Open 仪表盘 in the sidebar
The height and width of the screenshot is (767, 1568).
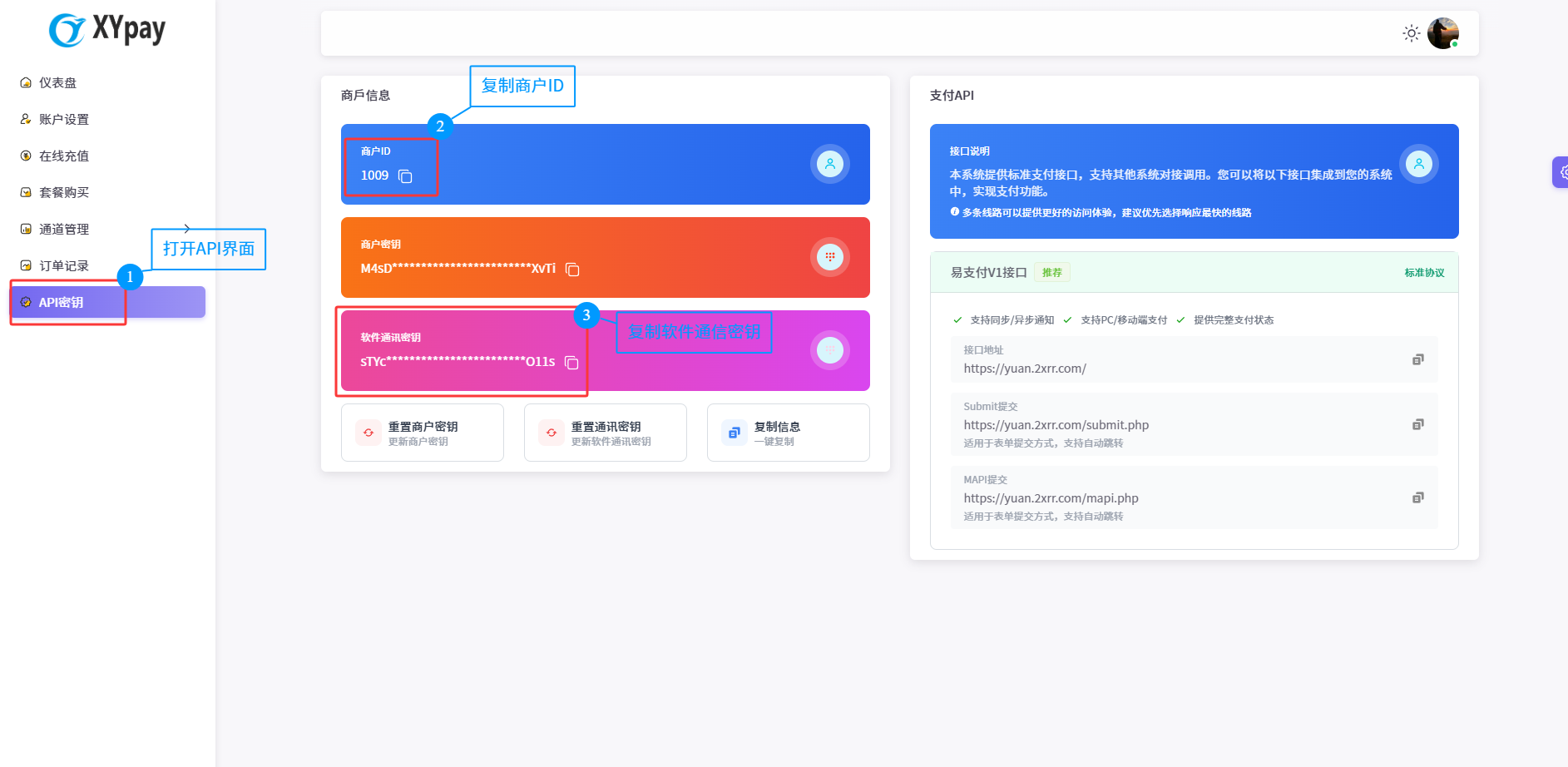click(x=57, y=83)
